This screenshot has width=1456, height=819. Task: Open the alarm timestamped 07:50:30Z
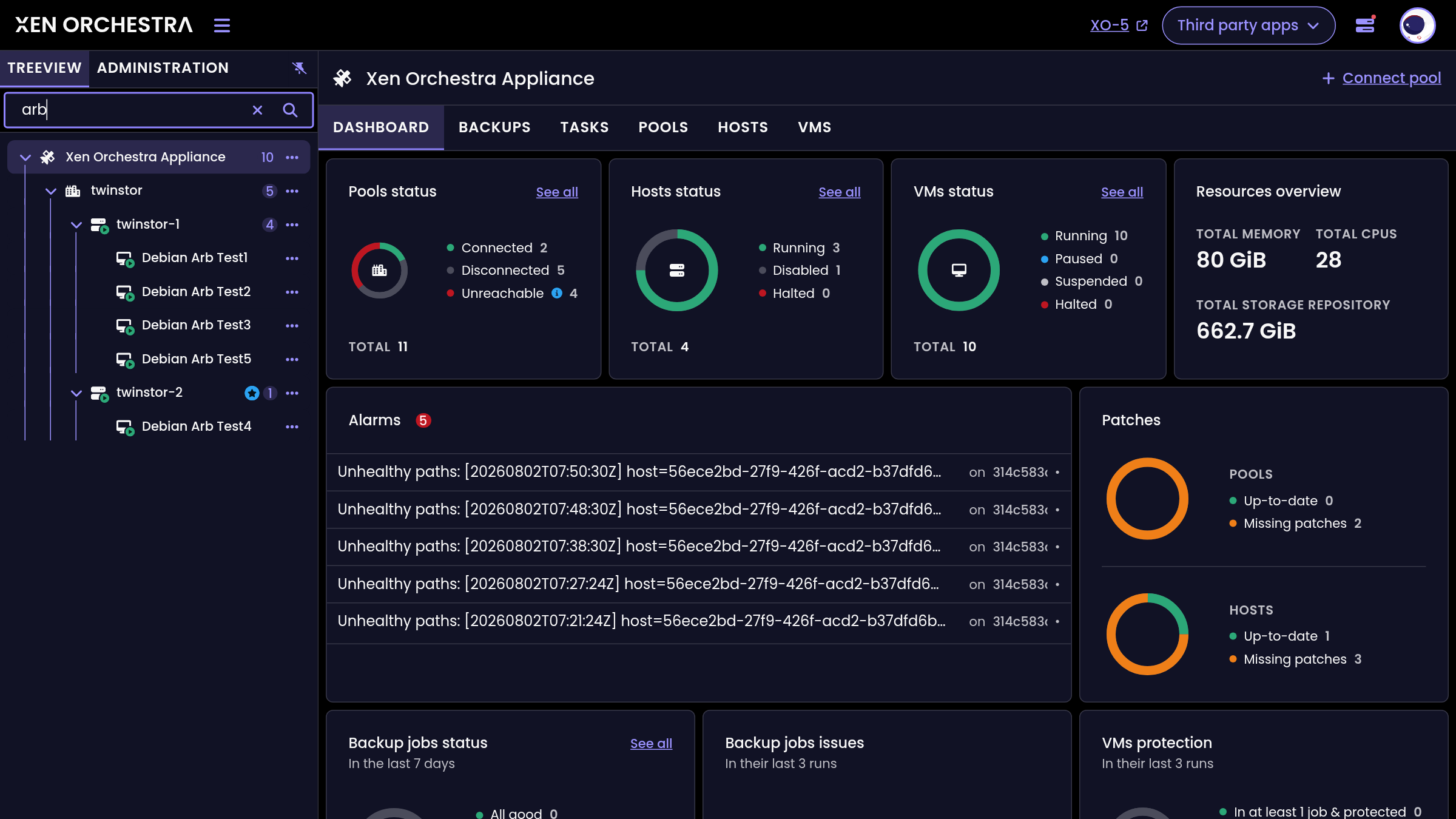698,472
